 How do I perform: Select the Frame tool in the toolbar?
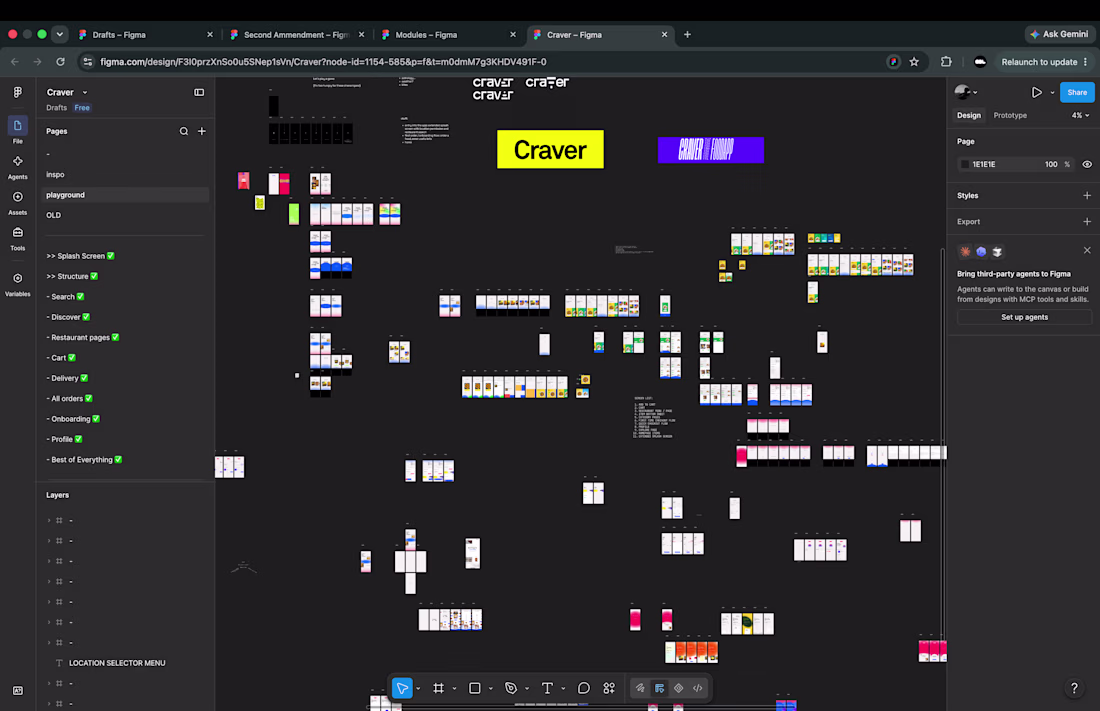point(438,688)
